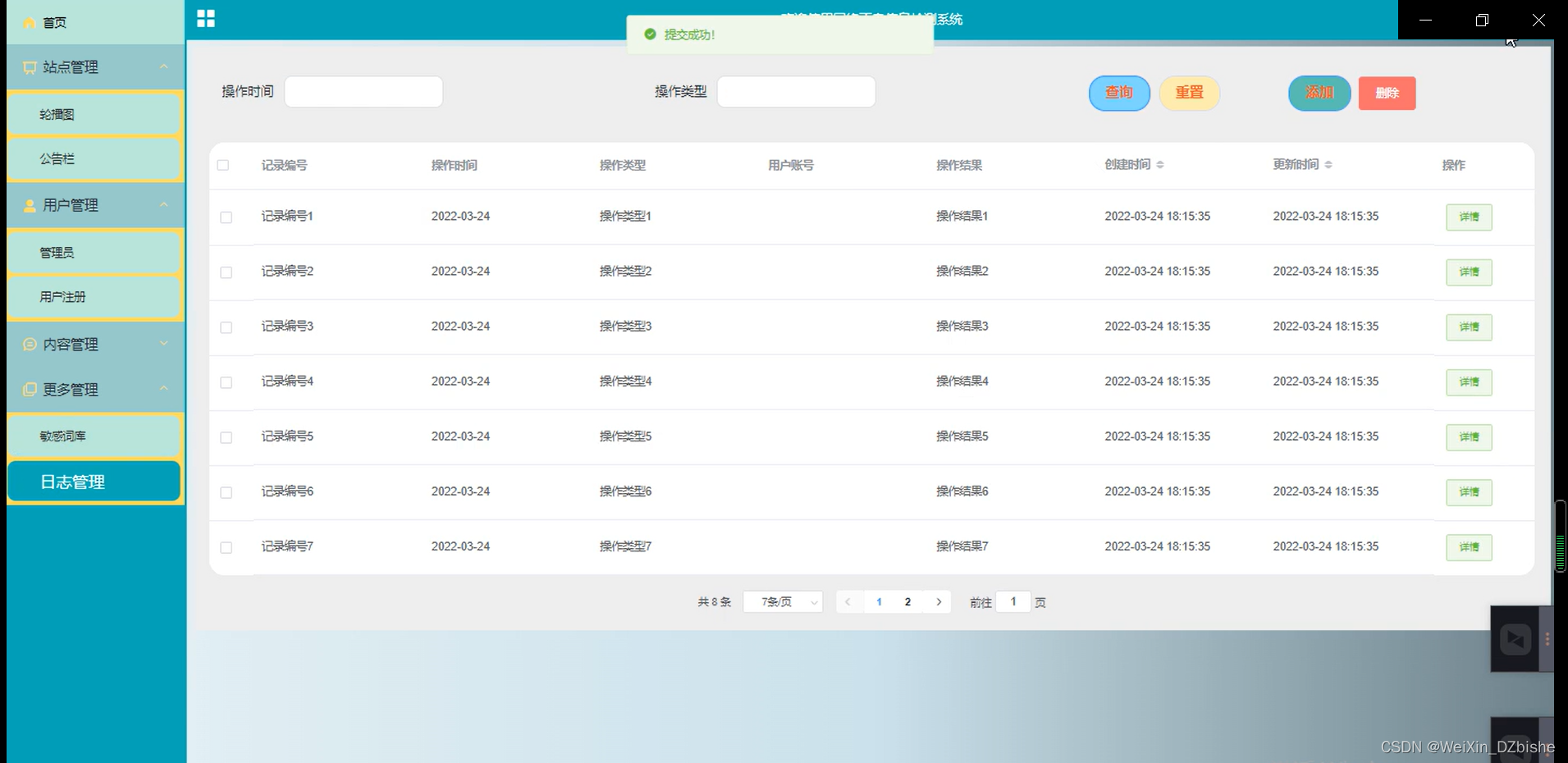Click the chat icon next to 内容管理
1568x763 pixels.
click(x=27, y=344)
